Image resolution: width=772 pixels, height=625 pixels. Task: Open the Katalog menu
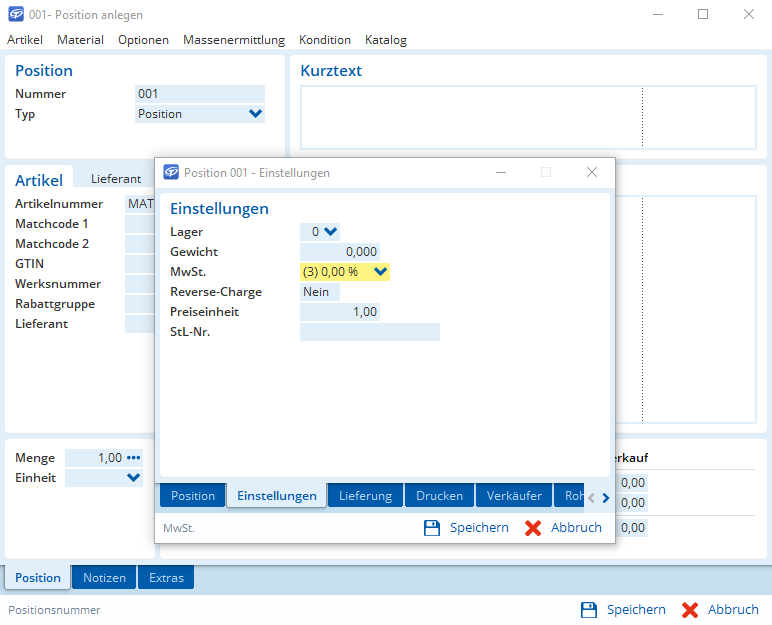click(x=385, y=40)
